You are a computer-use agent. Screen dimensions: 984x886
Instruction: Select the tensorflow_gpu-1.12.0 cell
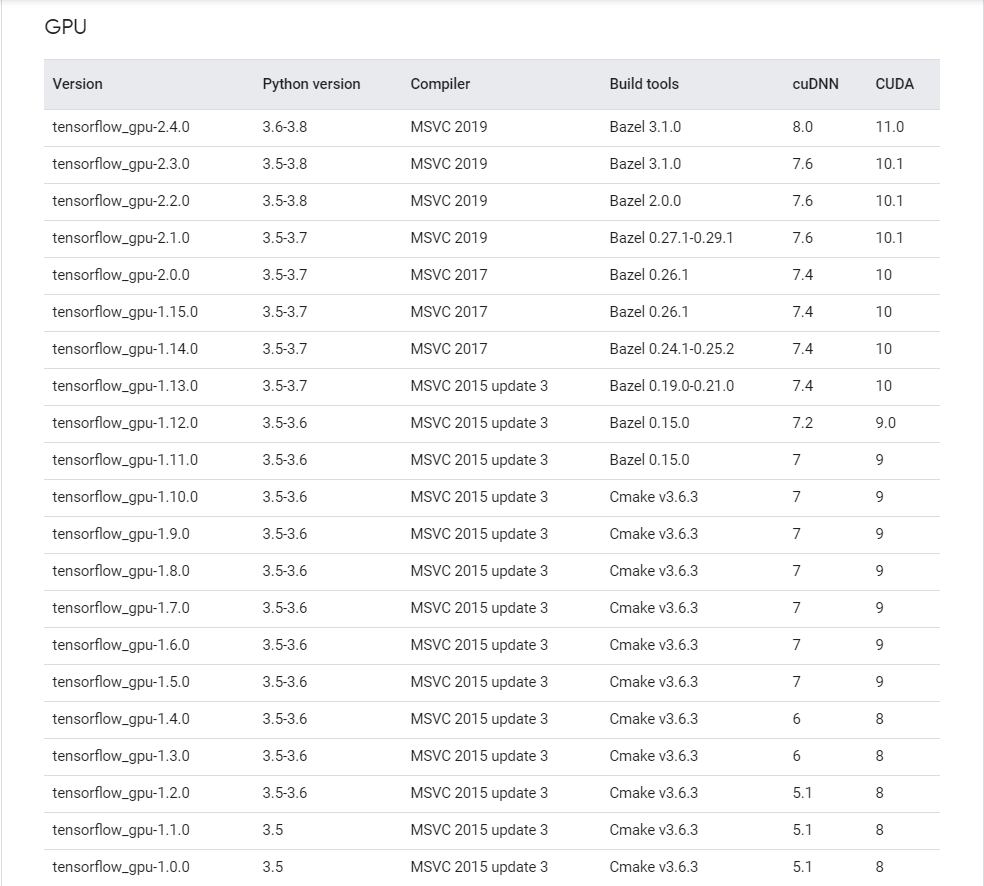(125, 424)
